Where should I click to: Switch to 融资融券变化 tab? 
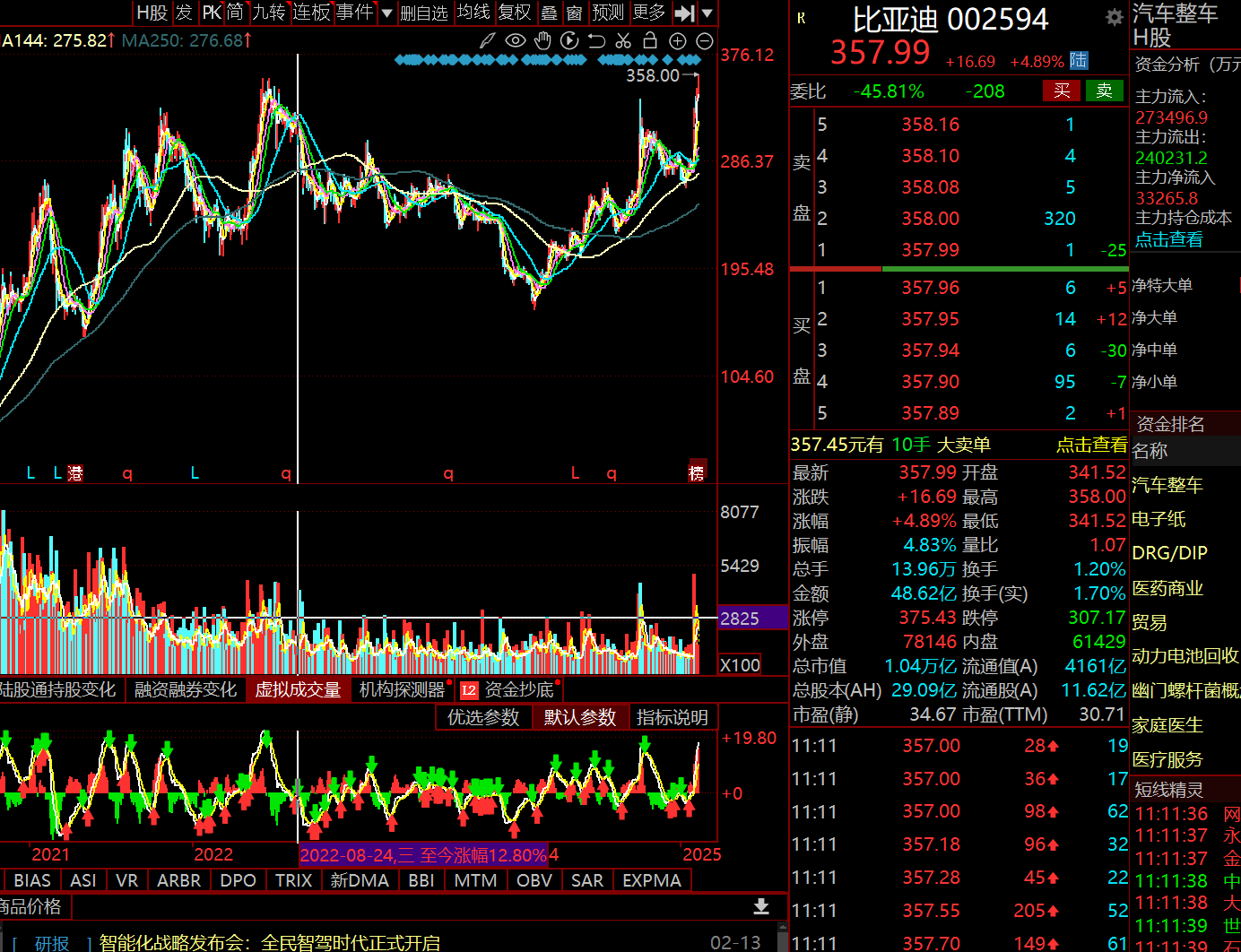[x=186, y=689]
